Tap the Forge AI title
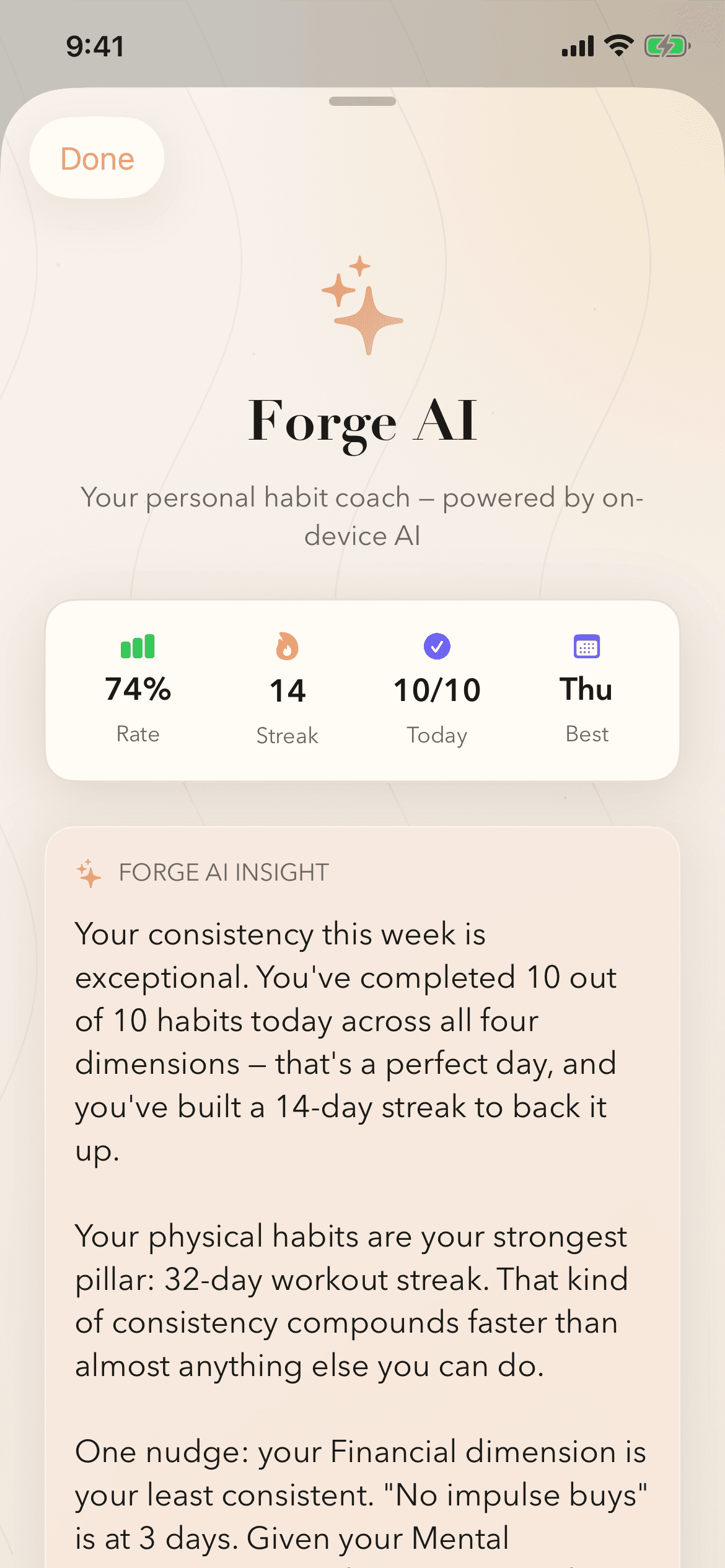The height and width of the screenshot is (1568, 725). tap(362, 422)
